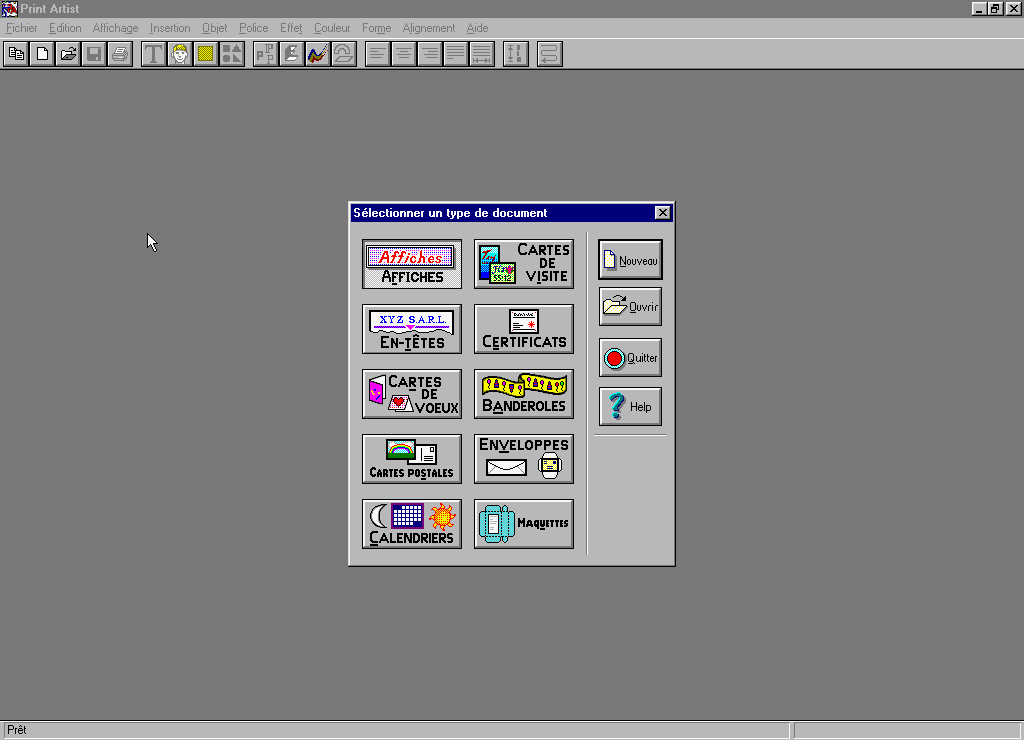Choose the Certificats document type

point(524,329)
